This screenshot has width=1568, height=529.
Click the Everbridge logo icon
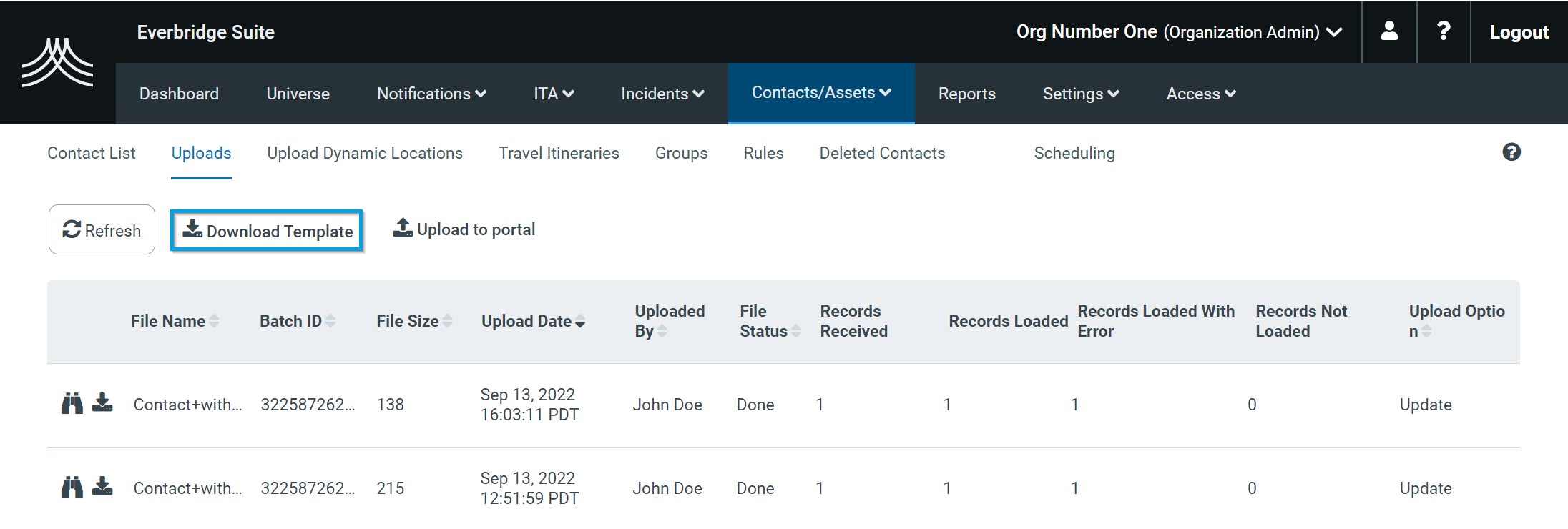click(x=57, y=63)
